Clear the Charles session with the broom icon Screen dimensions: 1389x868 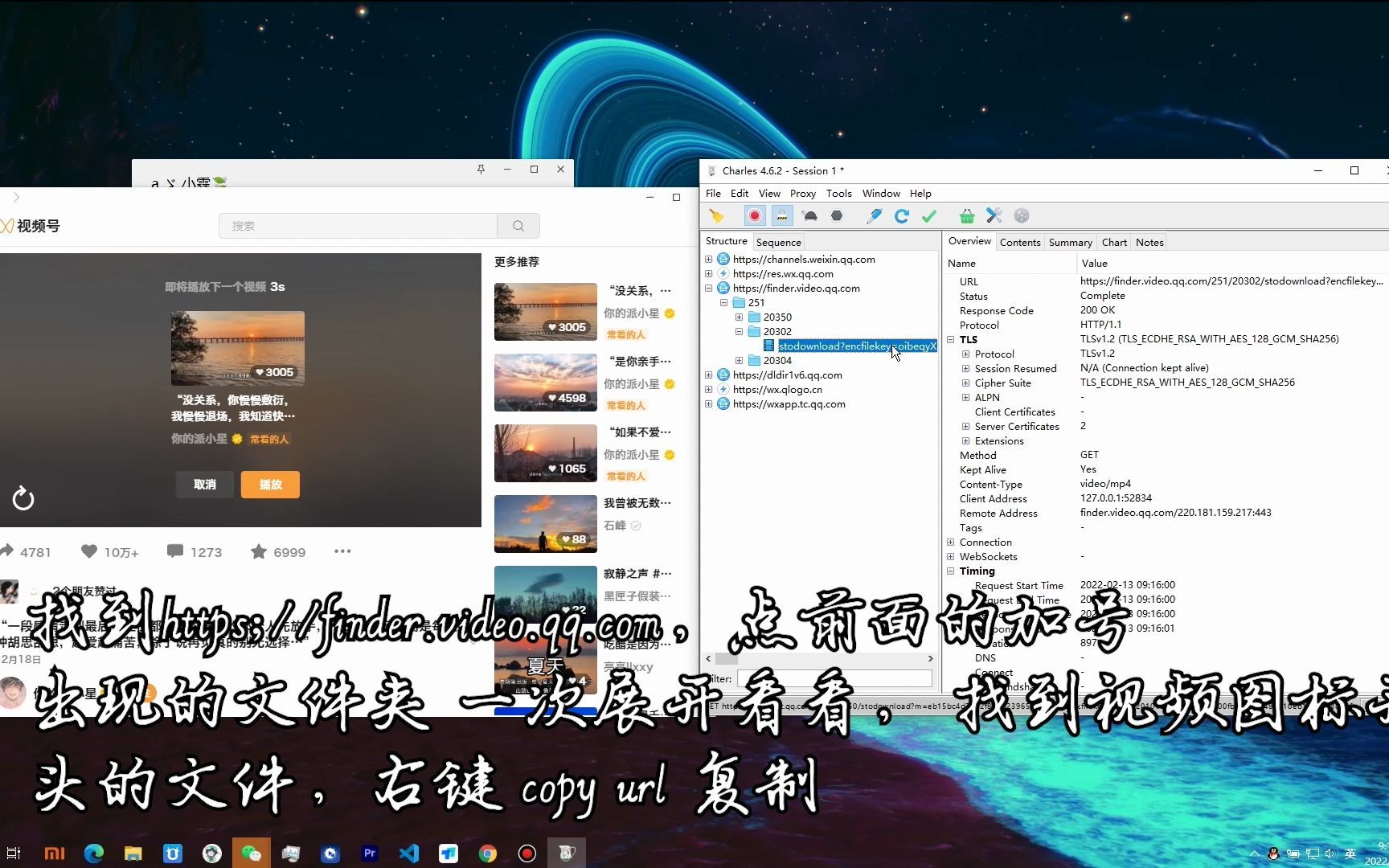(716, 215)
